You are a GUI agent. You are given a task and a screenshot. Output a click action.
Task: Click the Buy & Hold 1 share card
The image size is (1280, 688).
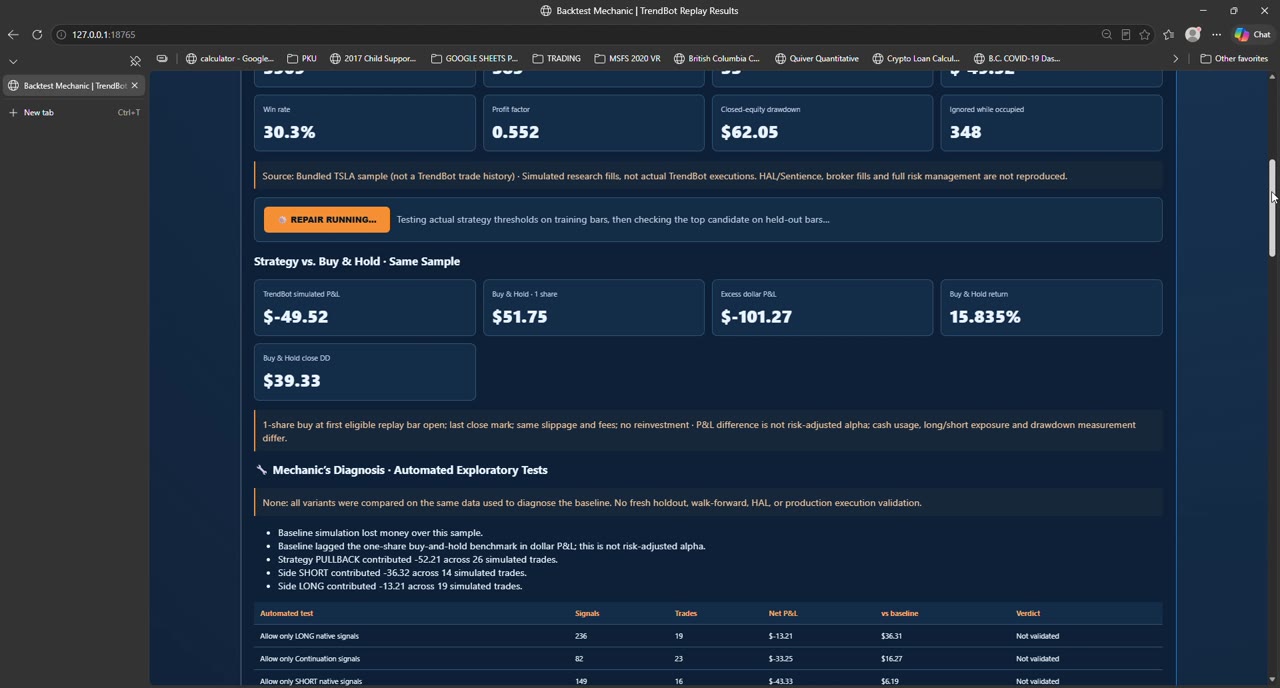pyautogui.click(x=594, y=307)
